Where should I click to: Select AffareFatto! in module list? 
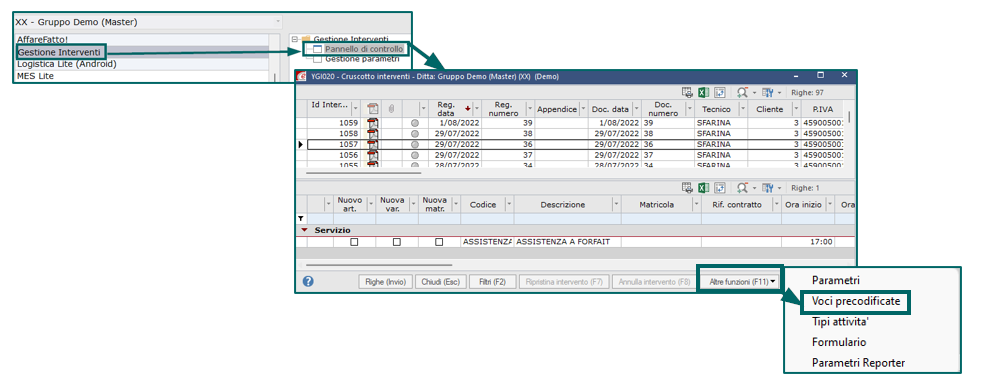(43, 40)
